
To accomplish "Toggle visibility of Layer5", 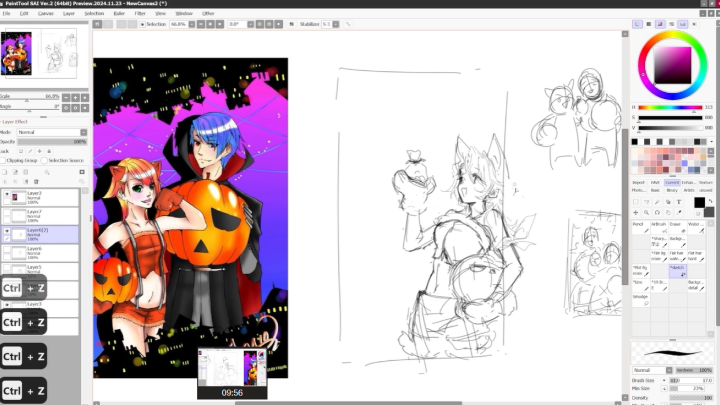I will [6, 268].
